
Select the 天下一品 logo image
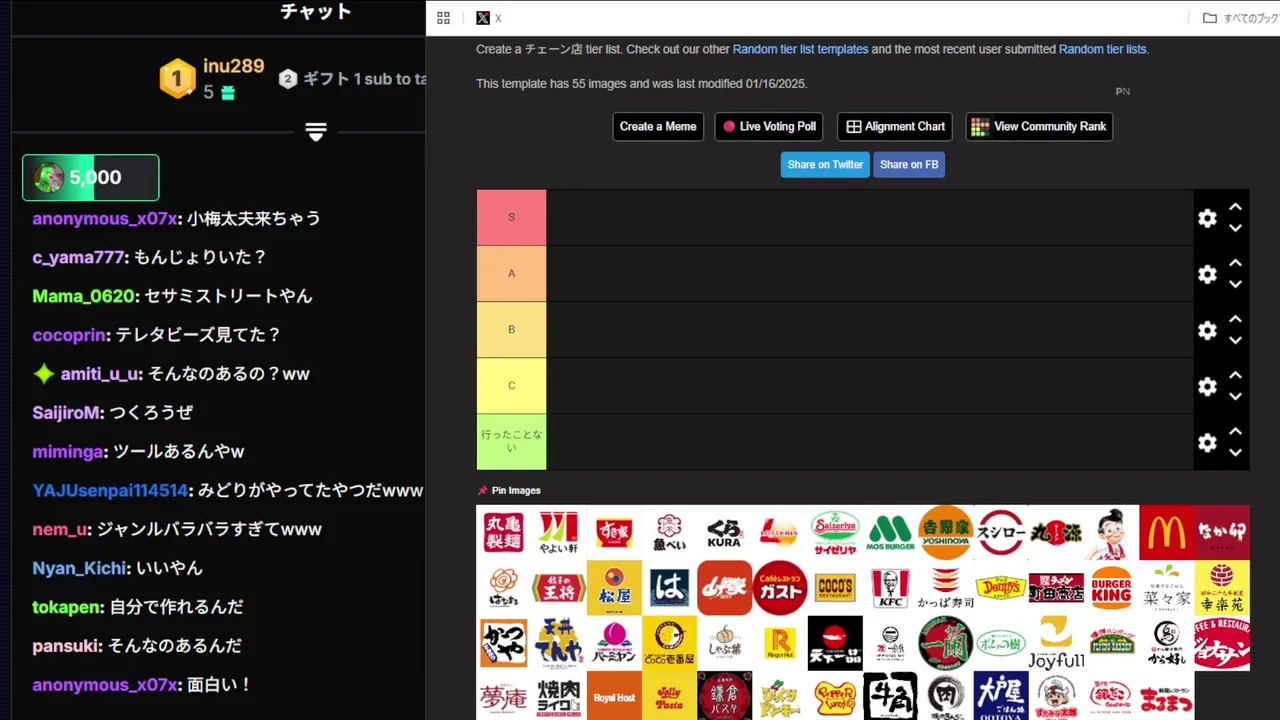point(835,642)
